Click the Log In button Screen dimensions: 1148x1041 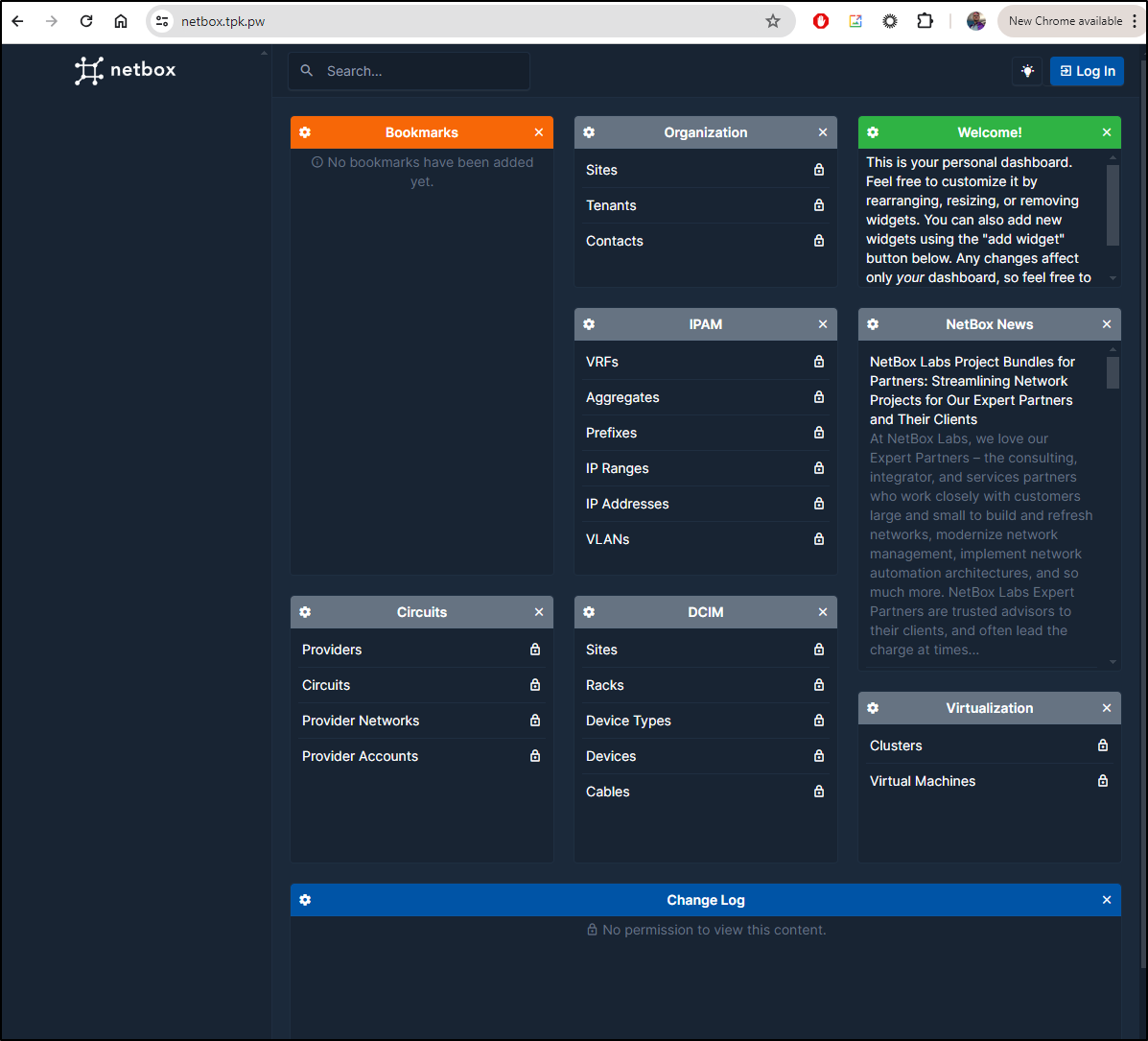pos(1088,71)
